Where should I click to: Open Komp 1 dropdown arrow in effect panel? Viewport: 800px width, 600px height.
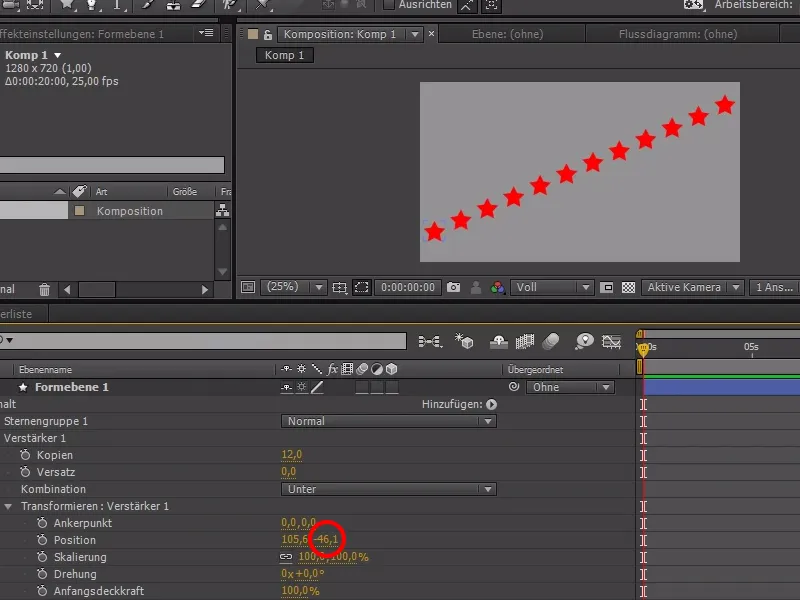[58, 55]
